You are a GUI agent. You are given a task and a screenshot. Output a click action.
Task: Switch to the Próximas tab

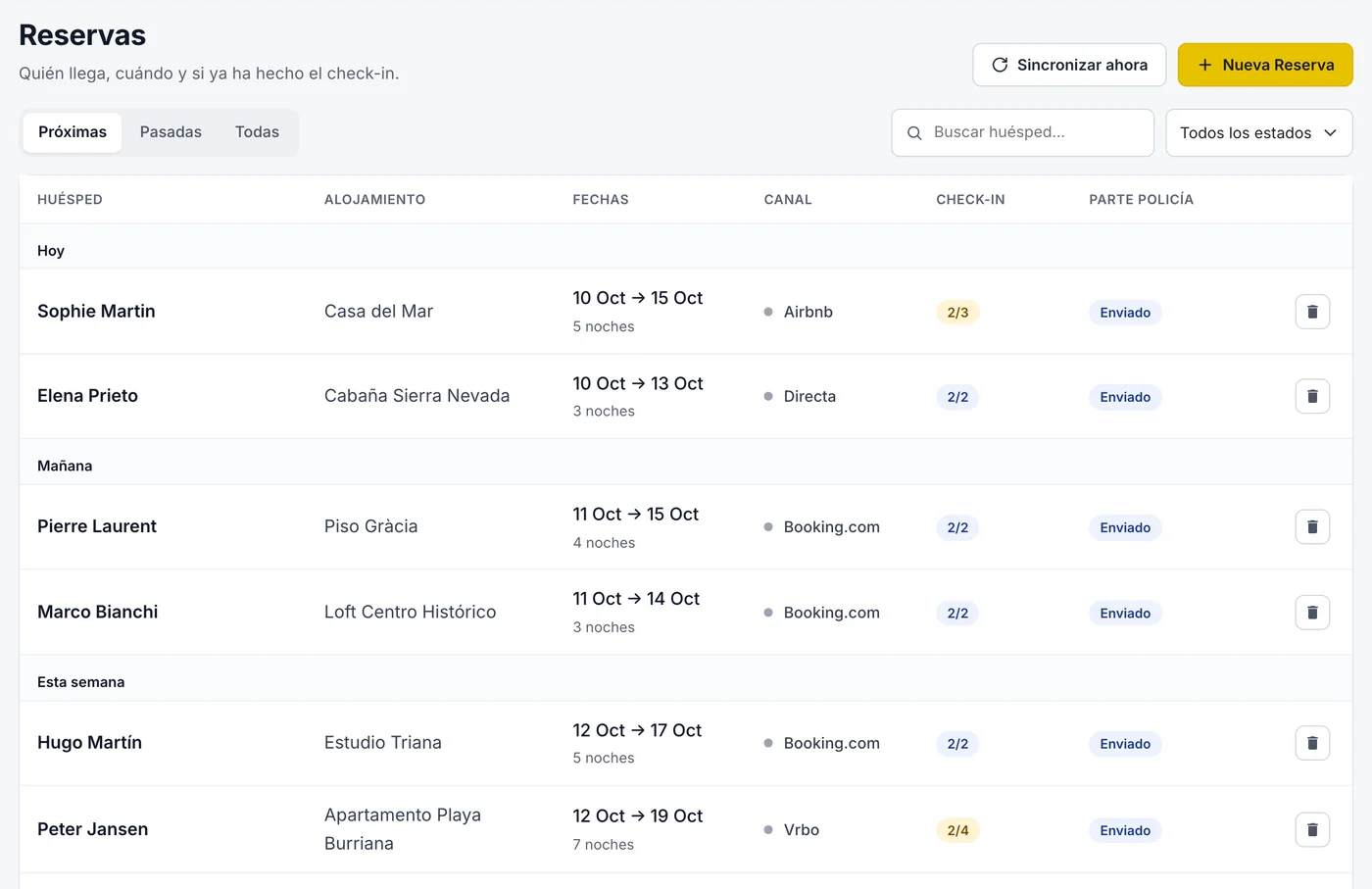73,132
